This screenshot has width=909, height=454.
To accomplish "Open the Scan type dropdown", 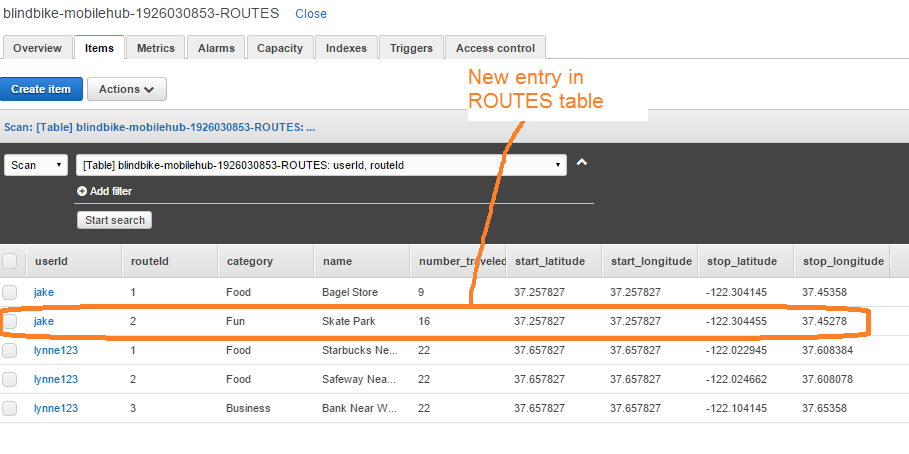I will coord(36,165).
